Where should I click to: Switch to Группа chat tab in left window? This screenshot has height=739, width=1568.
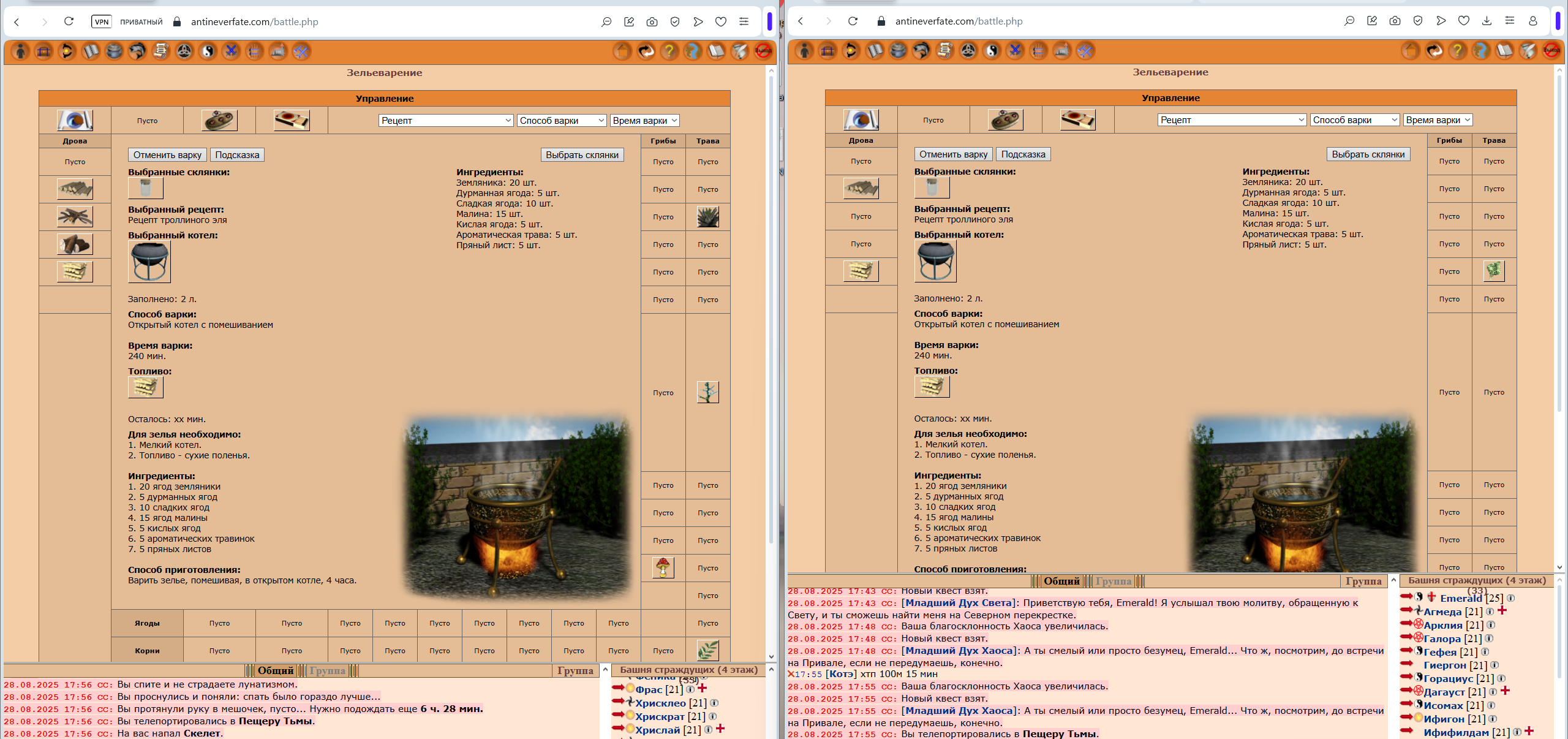coord(327,670)
